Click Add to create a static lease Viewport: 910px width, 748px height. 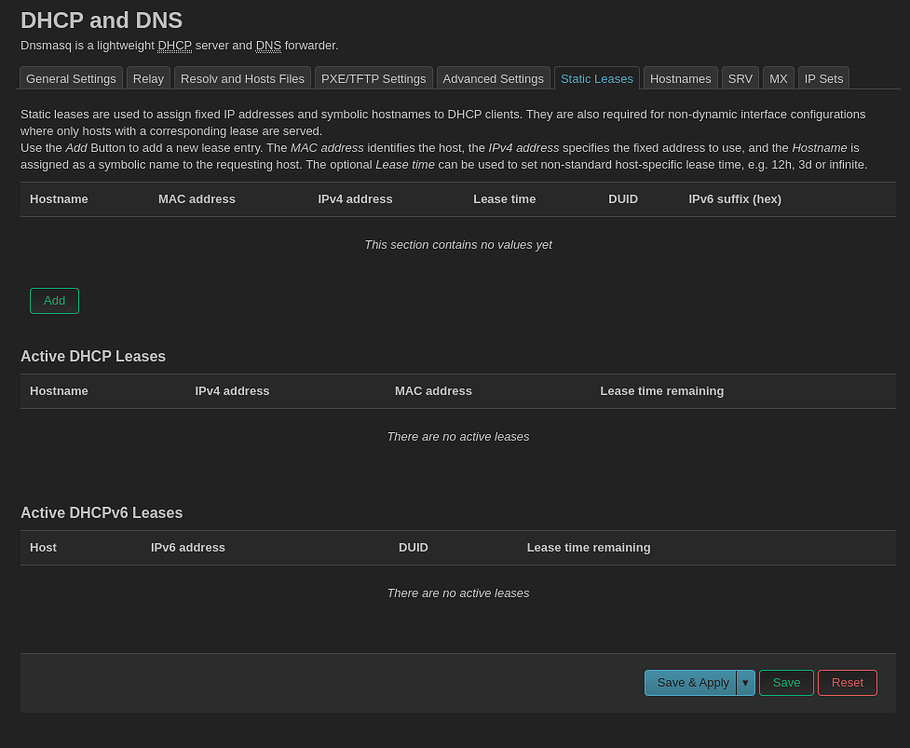pos(54,300)
